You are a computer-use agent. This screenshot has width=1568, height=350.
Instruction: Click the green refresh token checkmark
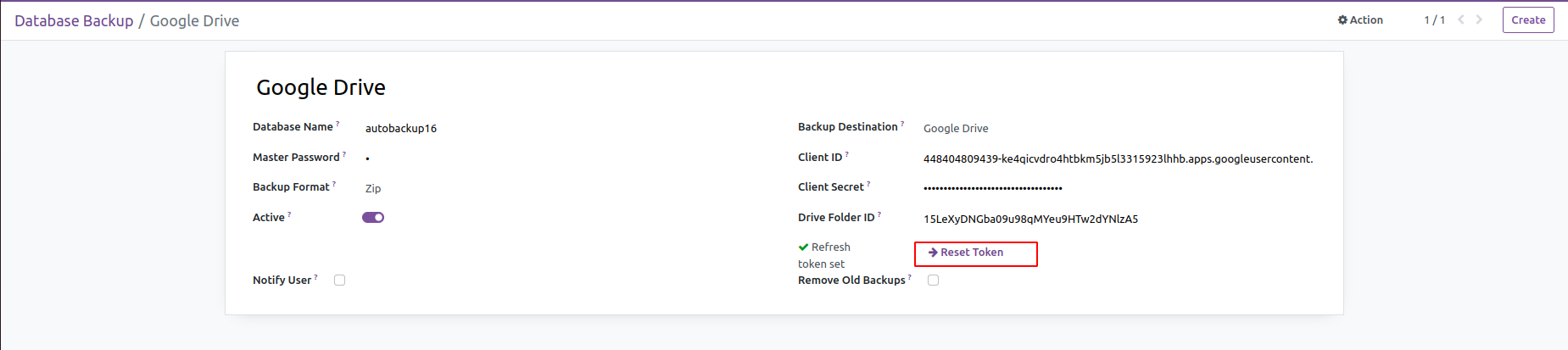(x=803, y=247)
